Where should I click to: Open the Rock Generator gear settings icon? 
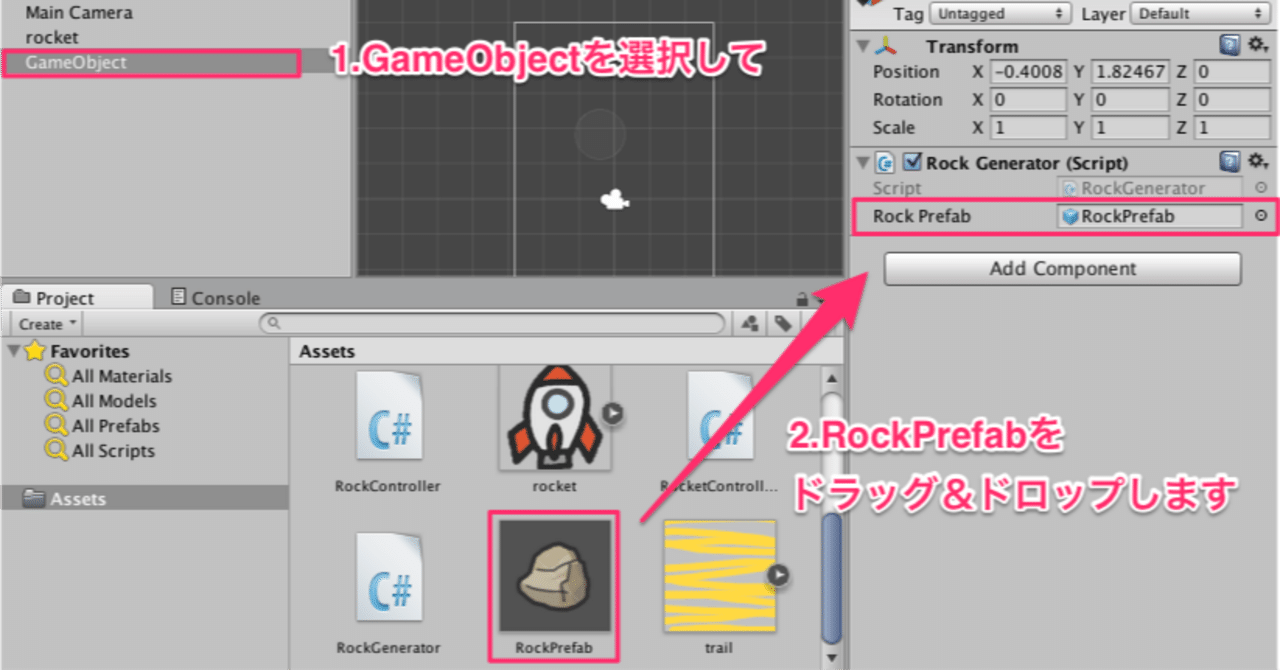(x=1258, y=162)
